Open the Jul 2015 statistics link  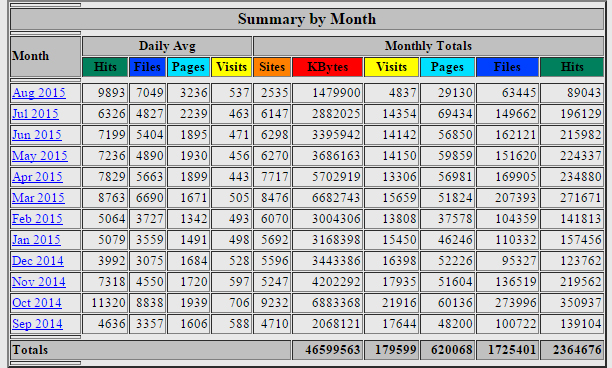35,114
